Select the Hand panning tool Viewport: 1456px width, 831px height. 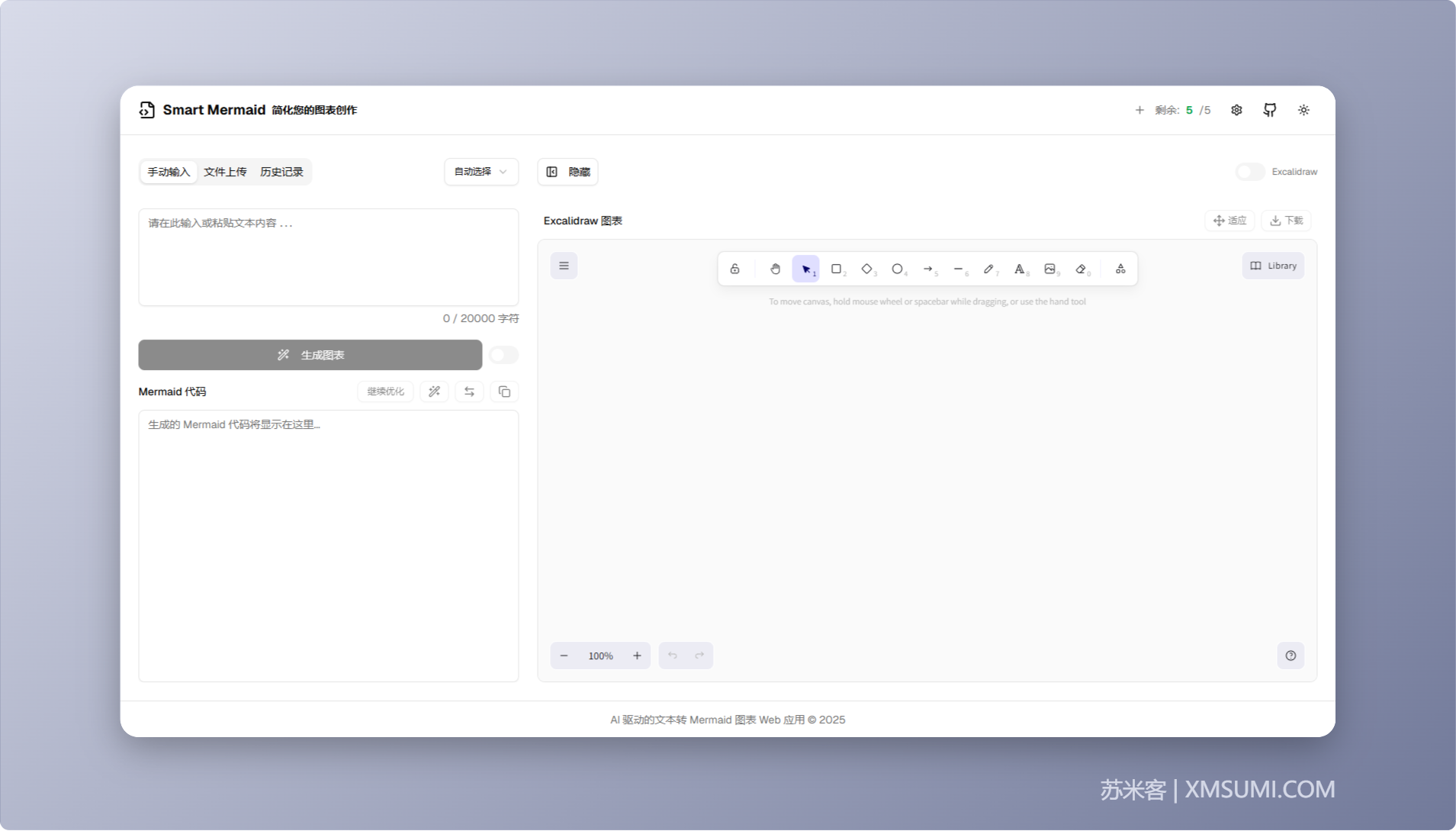point(775,269)
